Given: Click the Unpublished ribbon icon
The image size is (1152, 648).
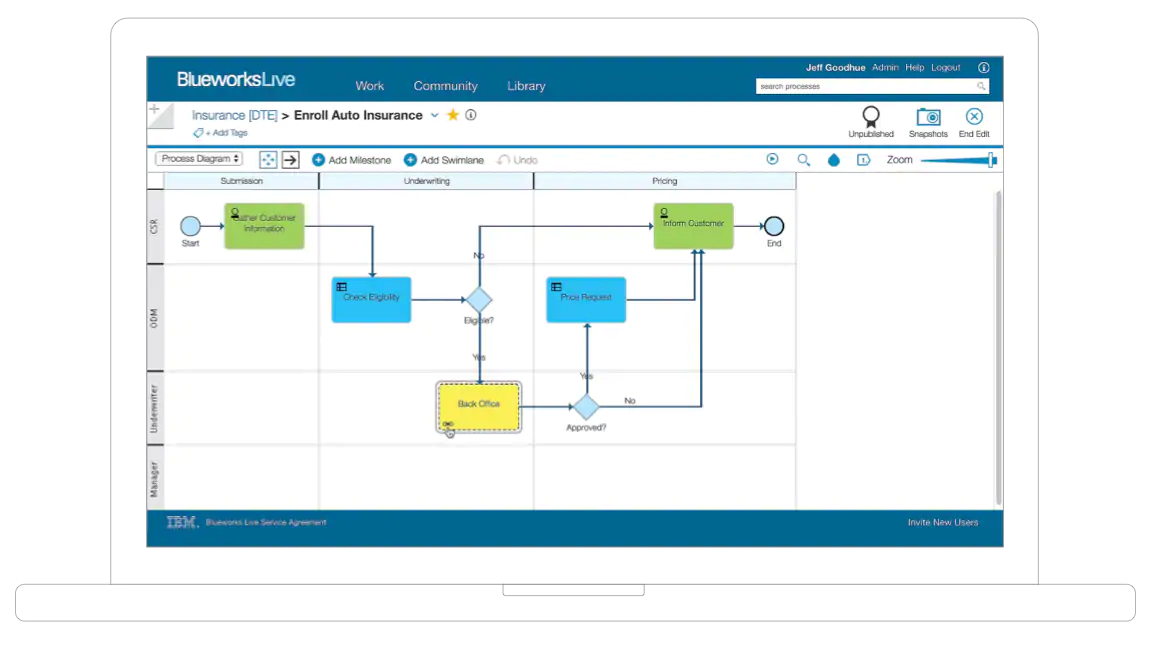Looking at the screenshot, I should 870,117.
